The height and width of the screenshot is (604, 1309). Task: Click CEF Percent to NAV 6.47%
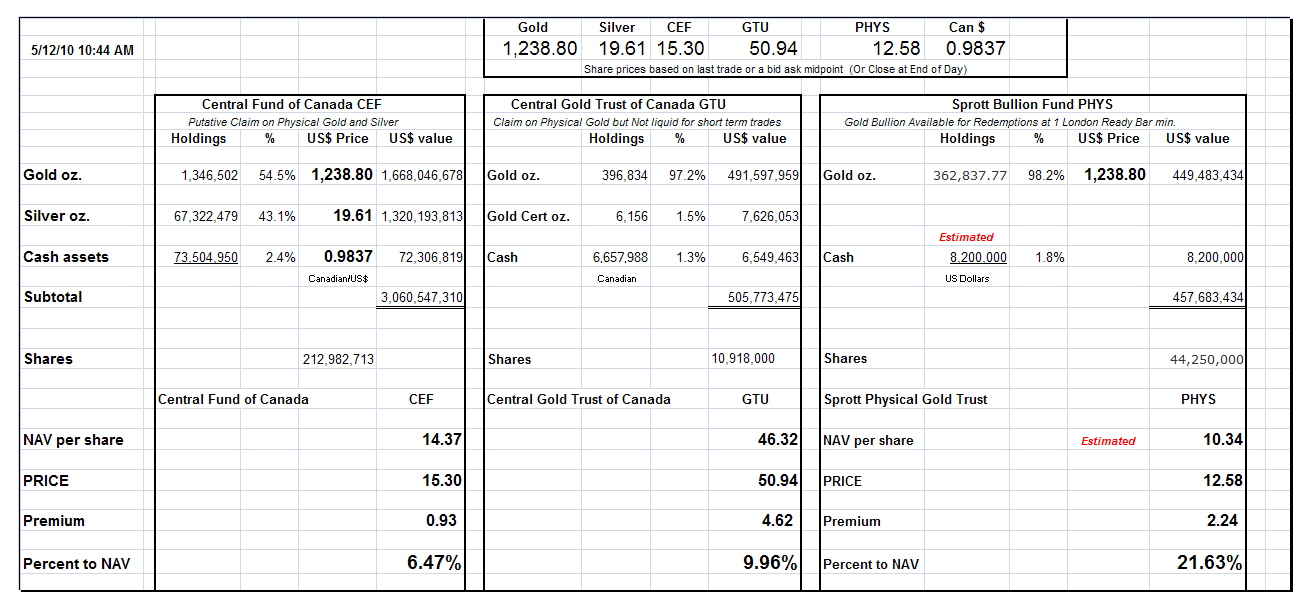click(x=434, y=563)
